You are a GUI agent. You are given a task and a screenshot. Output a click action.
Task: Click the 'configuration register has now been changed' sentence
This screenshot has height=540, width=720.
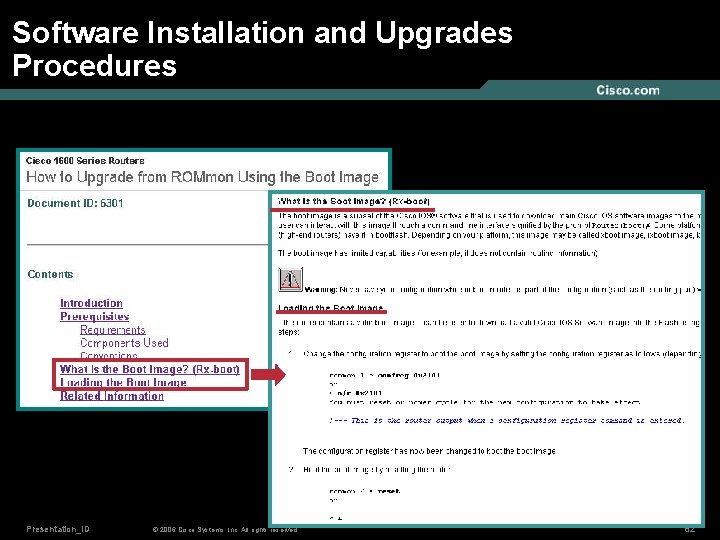pyautogui.click(x=429, y=451)
